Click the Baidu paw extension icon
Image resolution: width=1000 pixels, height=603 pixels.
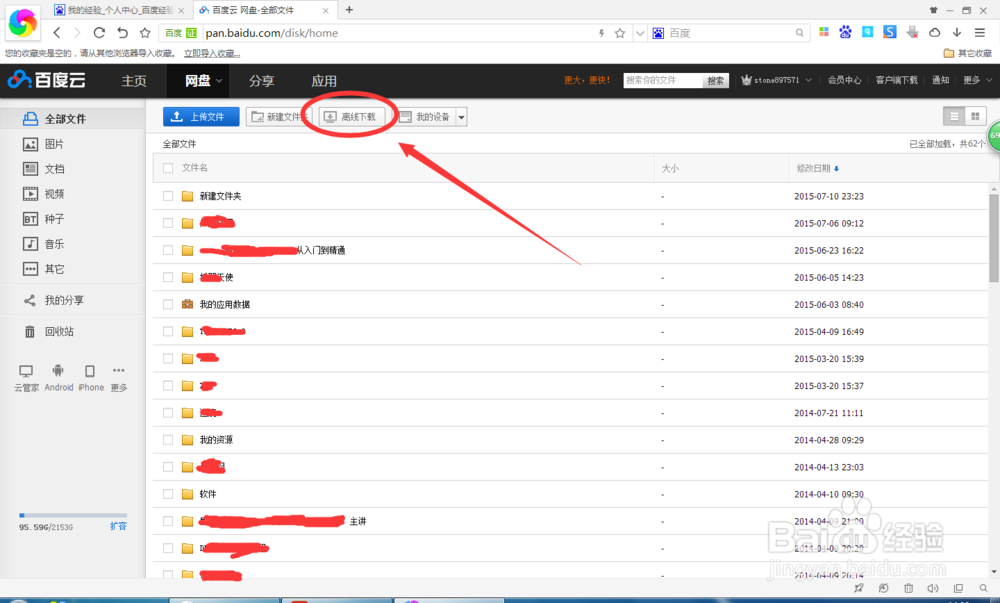click(846, 33)
